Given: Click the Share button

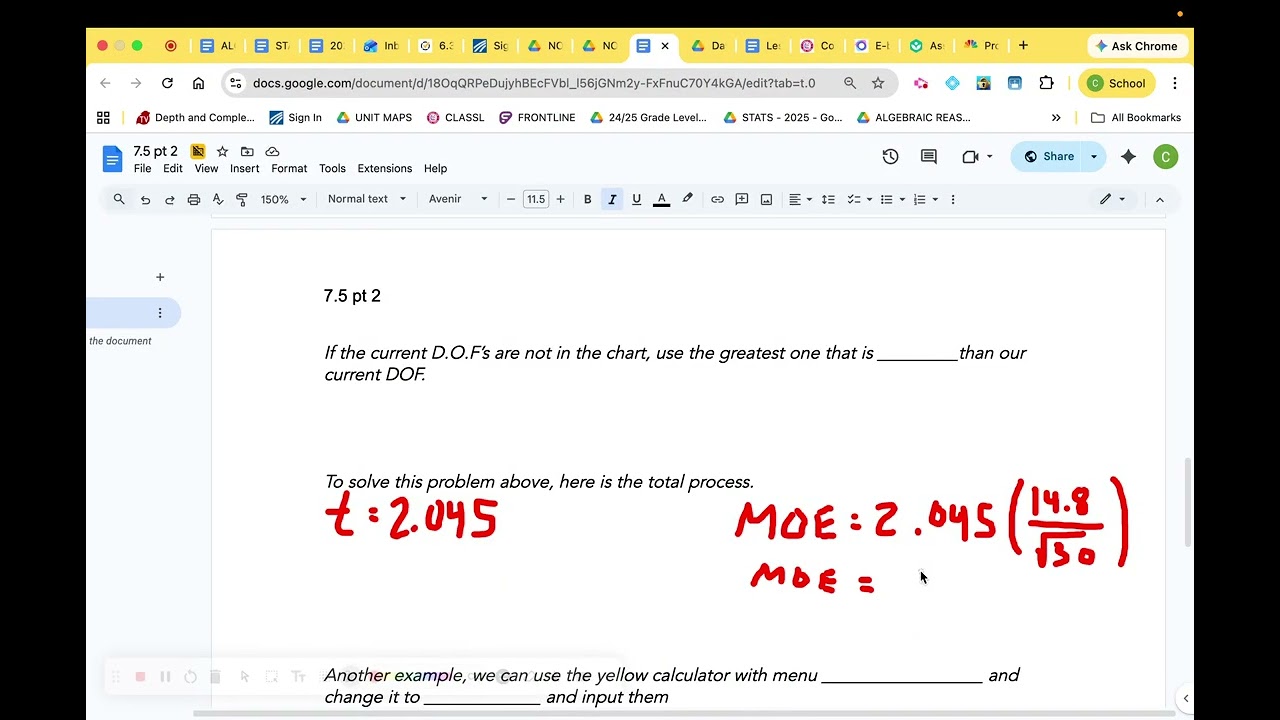Looking at the screenshot, I should 1048,157.
